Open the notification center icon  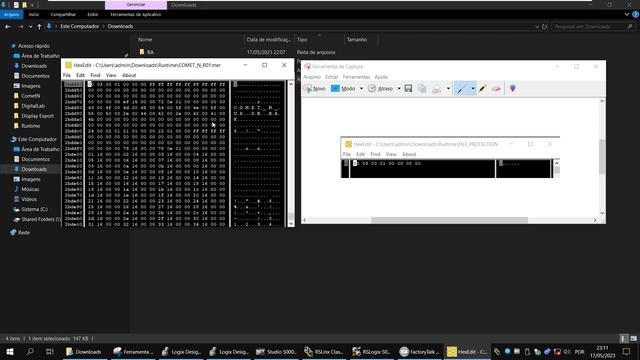[627, 351]
